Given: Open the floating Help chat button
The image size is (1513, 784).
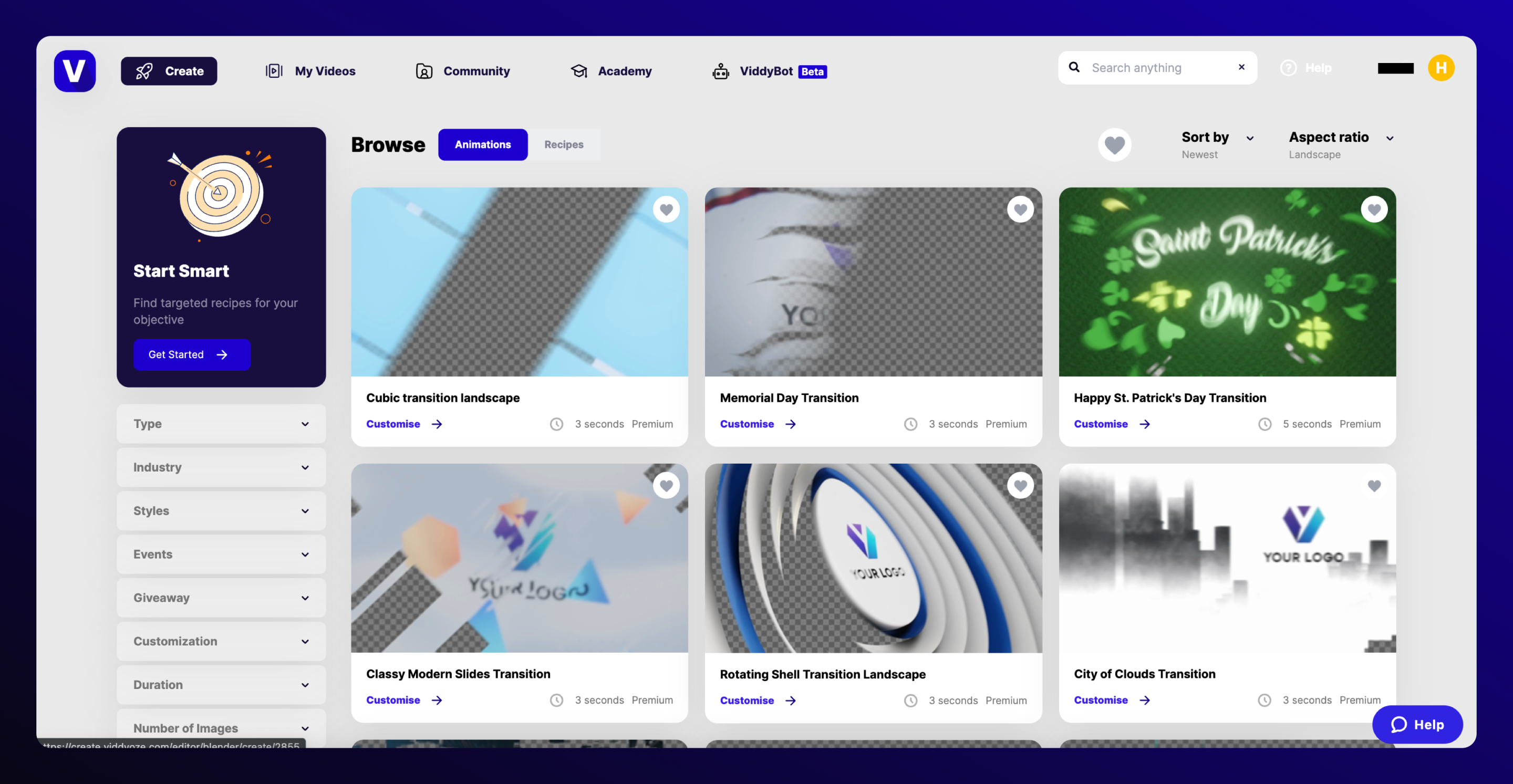Looking at the screenshot, I should pos(1417,725).
